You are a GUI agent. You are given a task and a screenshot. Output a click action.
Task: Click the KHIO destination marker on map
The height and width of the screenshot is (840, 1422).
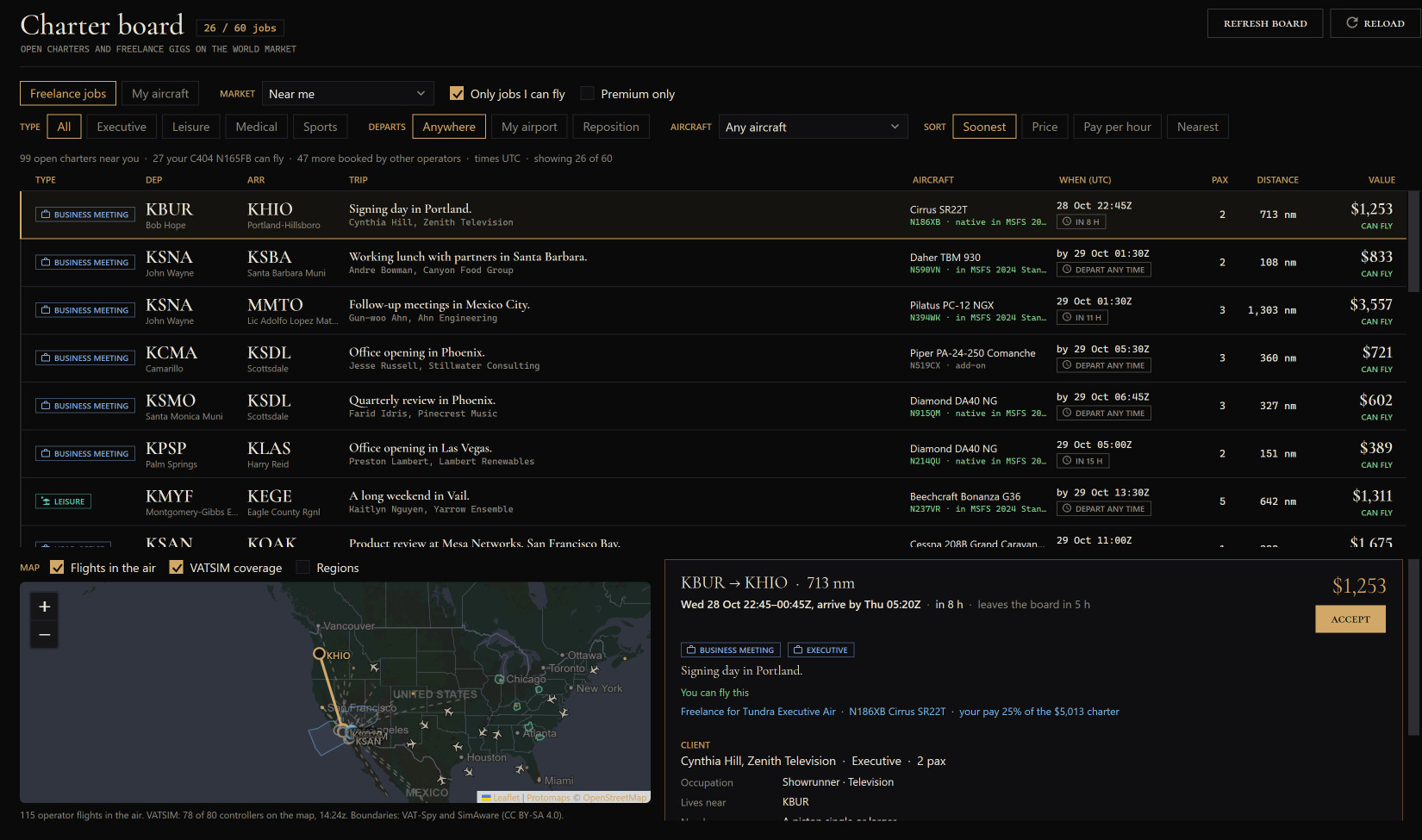(x=319, y=654)
